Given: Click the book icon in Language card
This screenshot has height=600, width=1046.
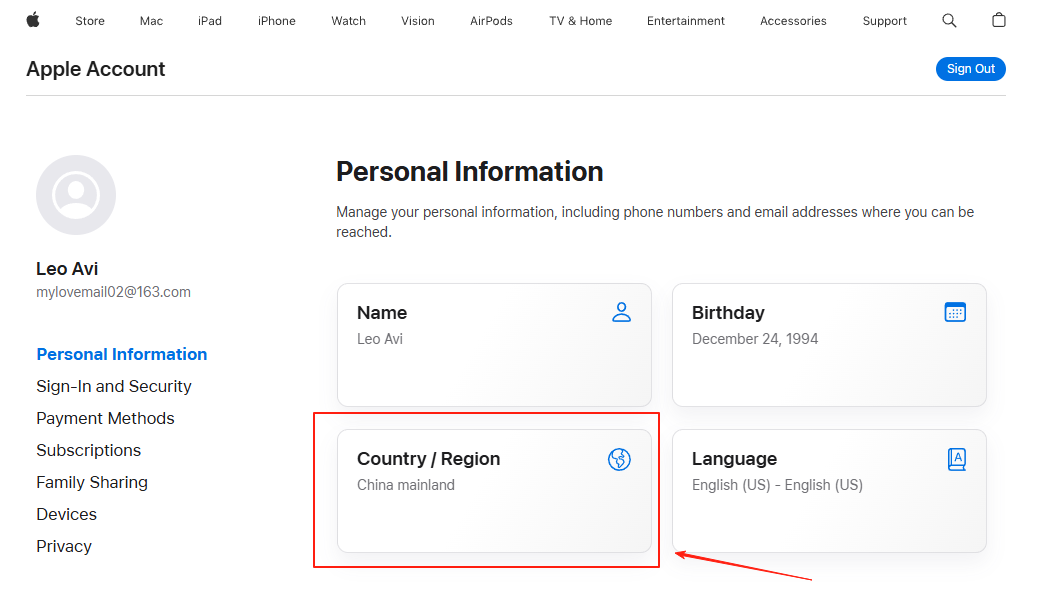Looking at the screenshot, I should point(956,459).
